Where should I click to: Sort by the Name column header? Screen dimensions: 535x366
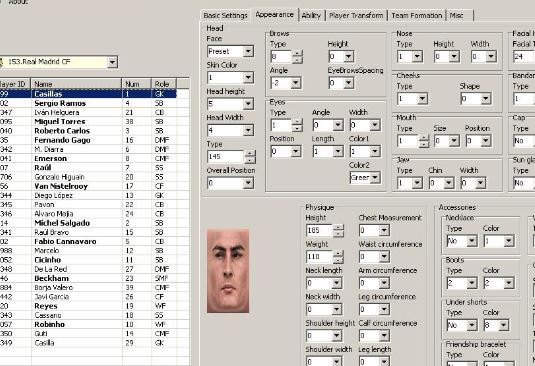point(76,84)
